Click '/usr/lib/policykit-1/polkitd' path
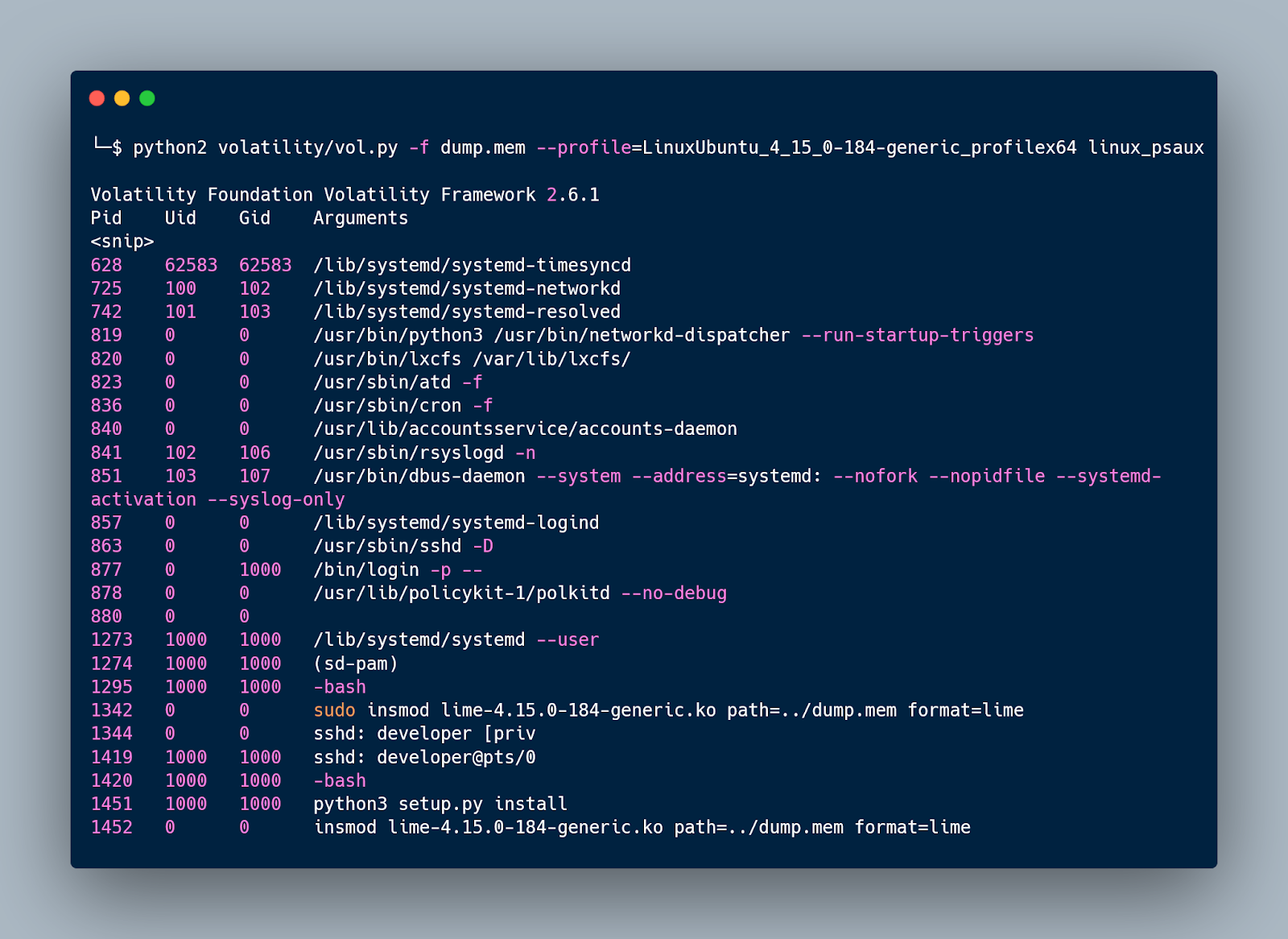The image size is (1288, 939). (461, 594)
